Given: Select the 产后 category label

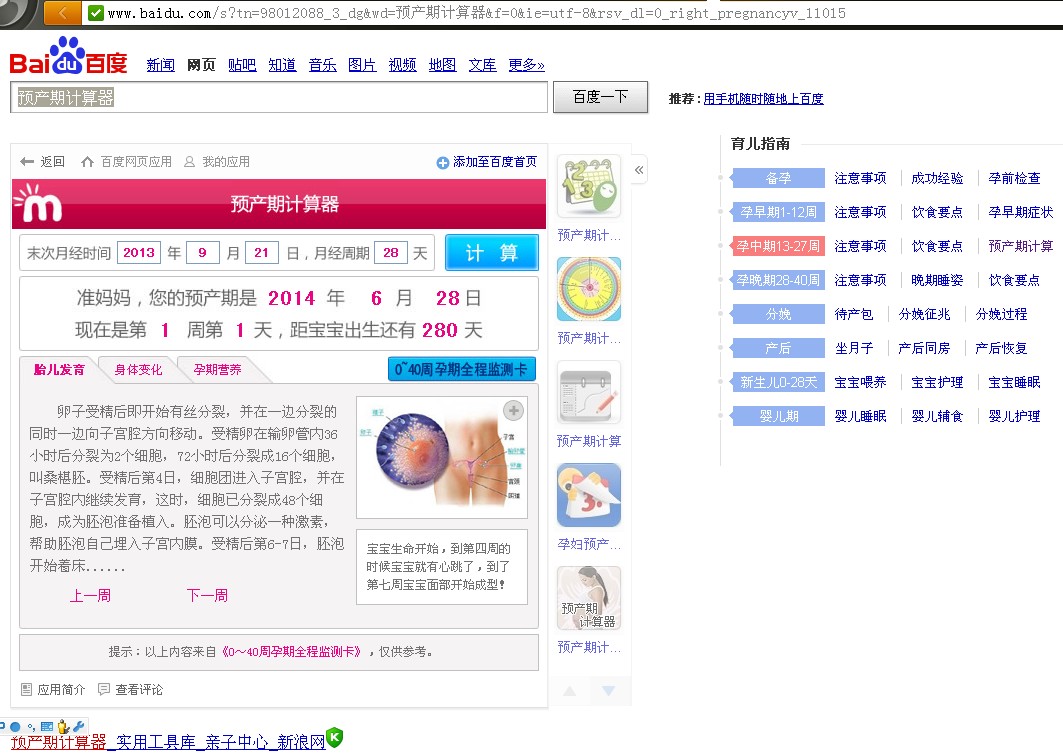Looking at the screenshot, I should 778,348.
